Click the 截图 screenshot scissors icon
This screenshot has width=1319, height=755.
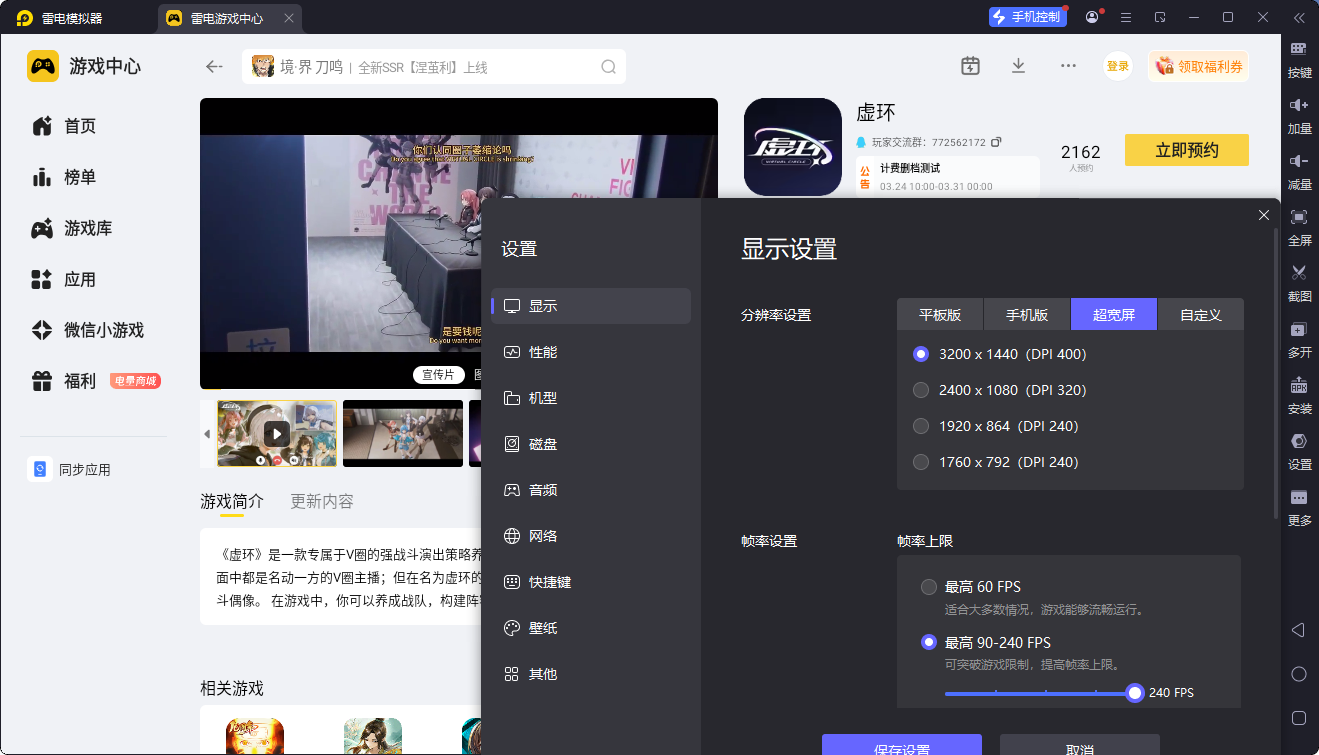(1299, 273)
